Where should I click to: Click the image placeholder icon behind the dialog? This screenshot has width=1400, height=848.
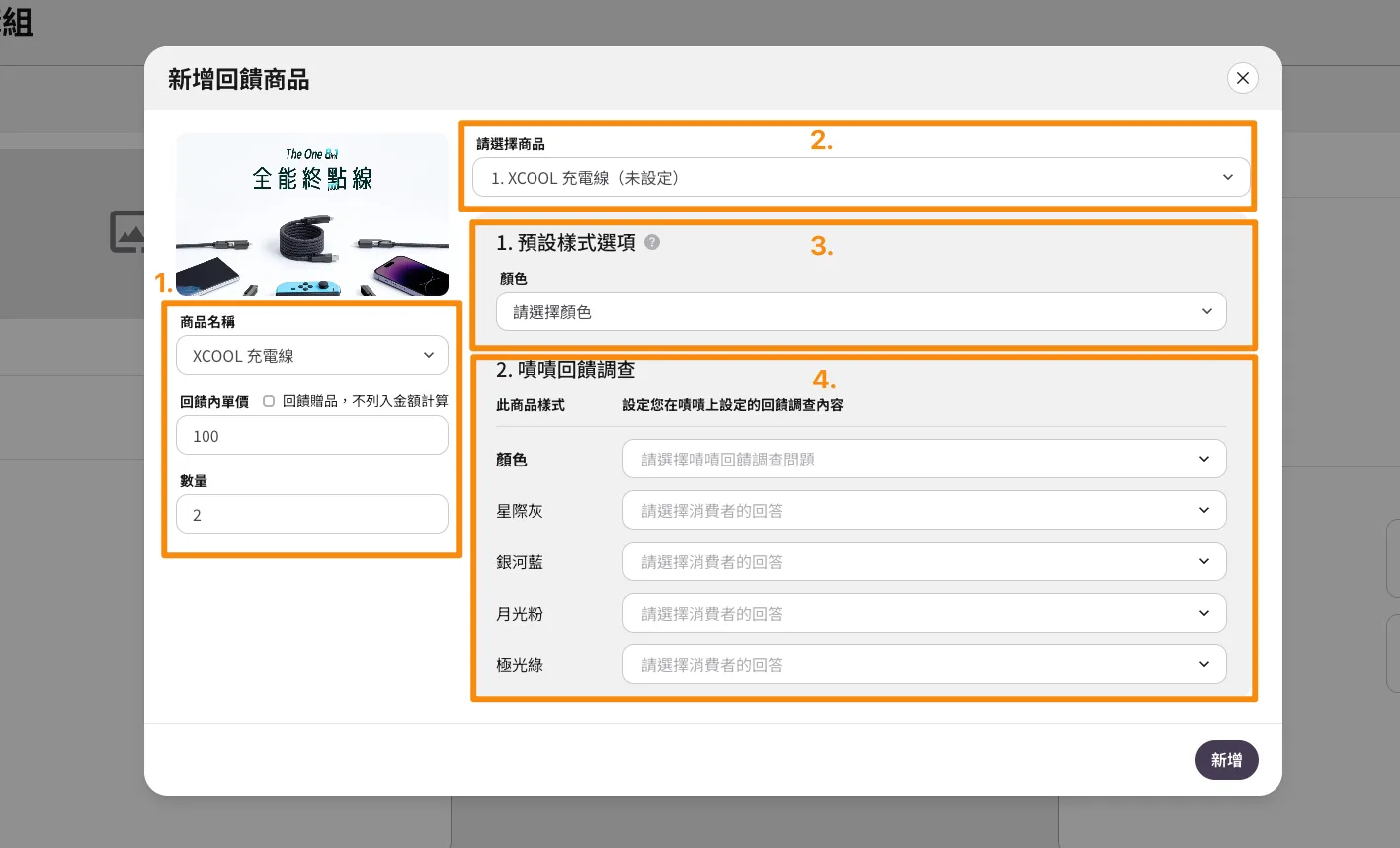pos(126,231)
